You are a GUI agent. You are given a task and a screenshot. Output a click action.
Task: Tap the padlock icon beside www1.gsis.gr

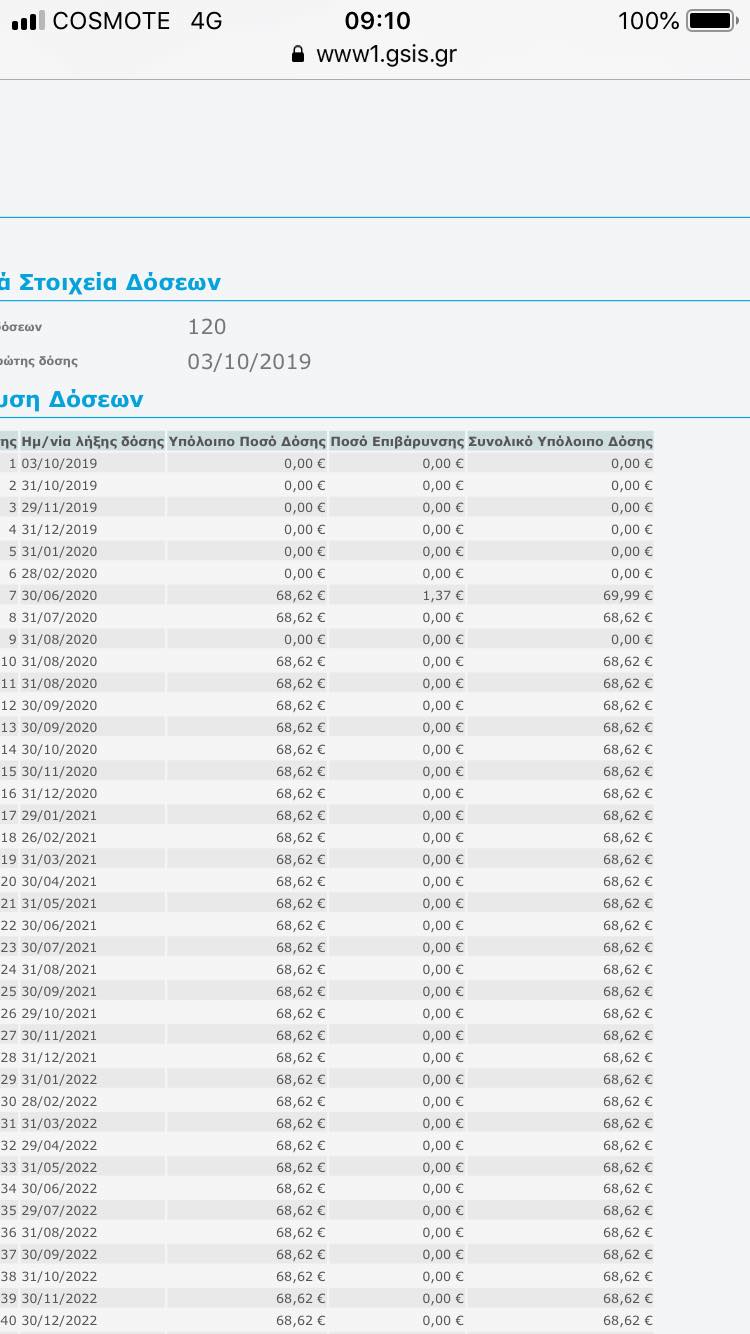pyautogui.click(x=297, y=54)
